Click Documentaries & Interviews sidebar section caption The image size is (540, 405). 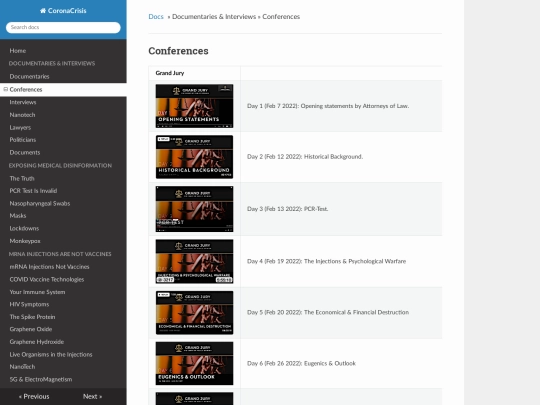pos(52,63)
